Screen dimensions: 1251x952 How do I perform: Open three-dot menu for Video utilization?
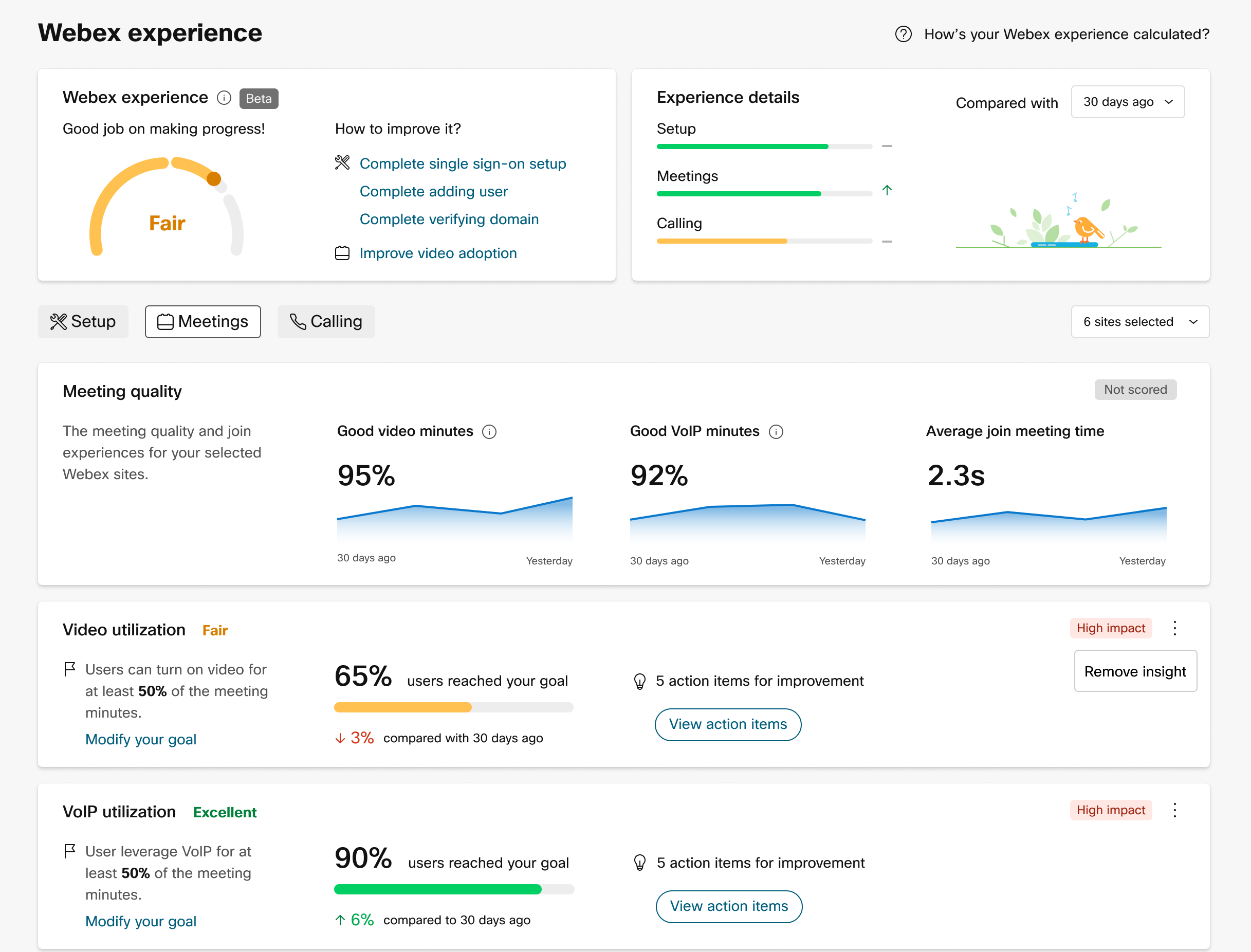pyautogui.click(x=1174, y=628)
